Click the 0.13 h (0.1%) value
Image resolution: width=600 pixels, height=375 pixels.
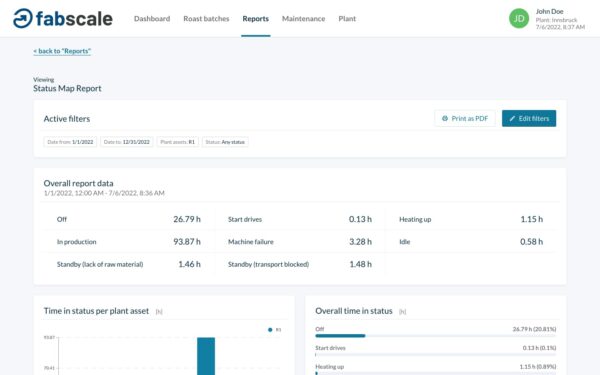pyautogui.click(x=540, y=348)
